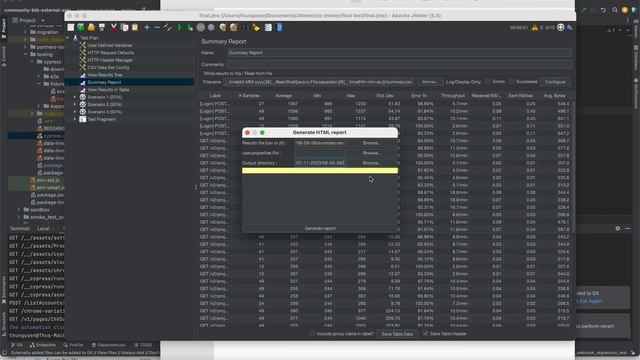Expand the Scenario 1 thread group
640x360 pixels.
75,97
